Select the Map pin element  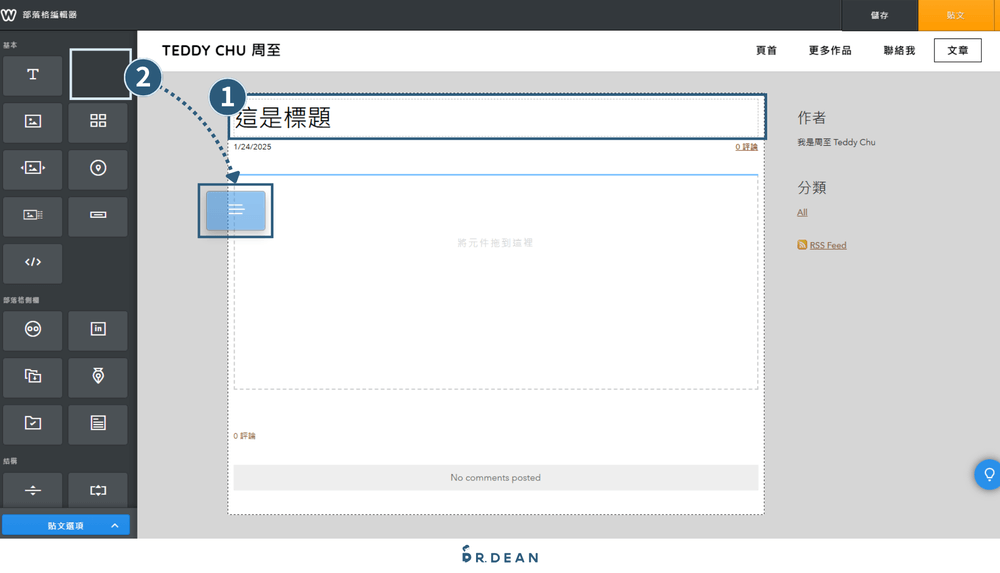[x=98, y=169]
